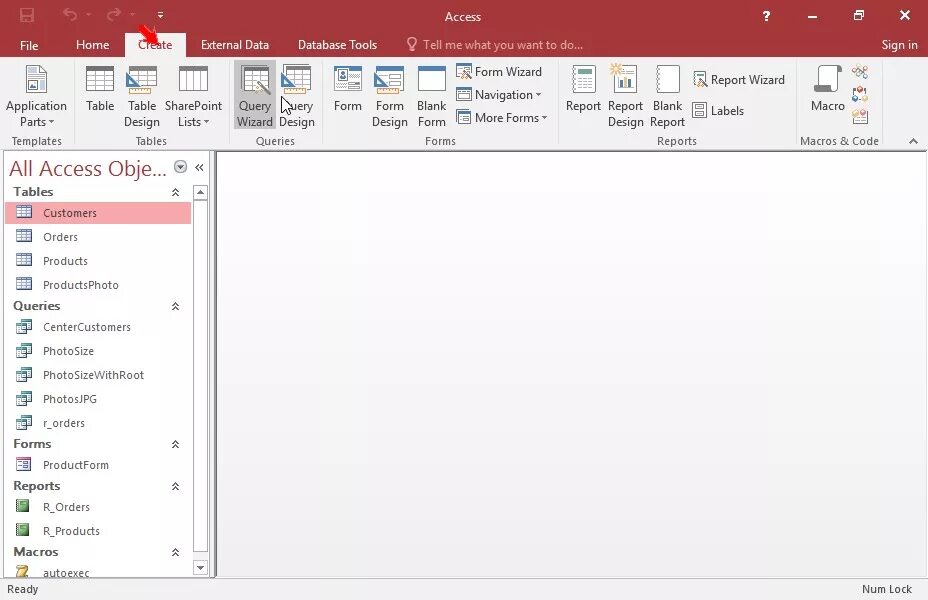Open the File tab
This screenshot has width=928, height=600.
pos(29,45)
